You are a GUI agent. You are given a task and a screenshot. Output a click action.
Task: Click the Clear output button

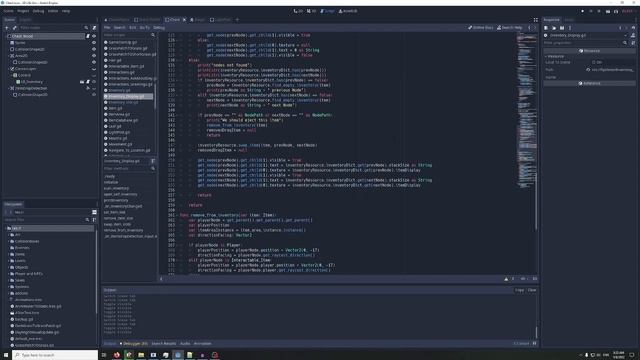click(x=532, y=290)
